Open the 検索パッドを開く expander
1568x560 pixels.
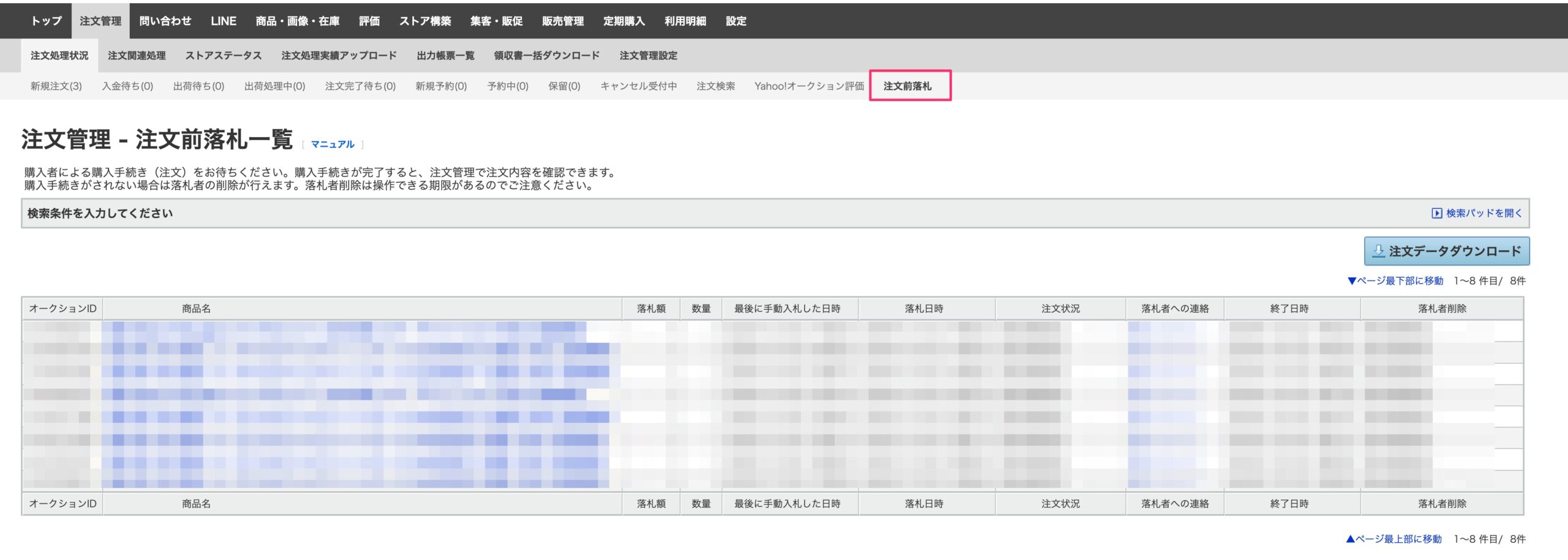(1477, 213)
